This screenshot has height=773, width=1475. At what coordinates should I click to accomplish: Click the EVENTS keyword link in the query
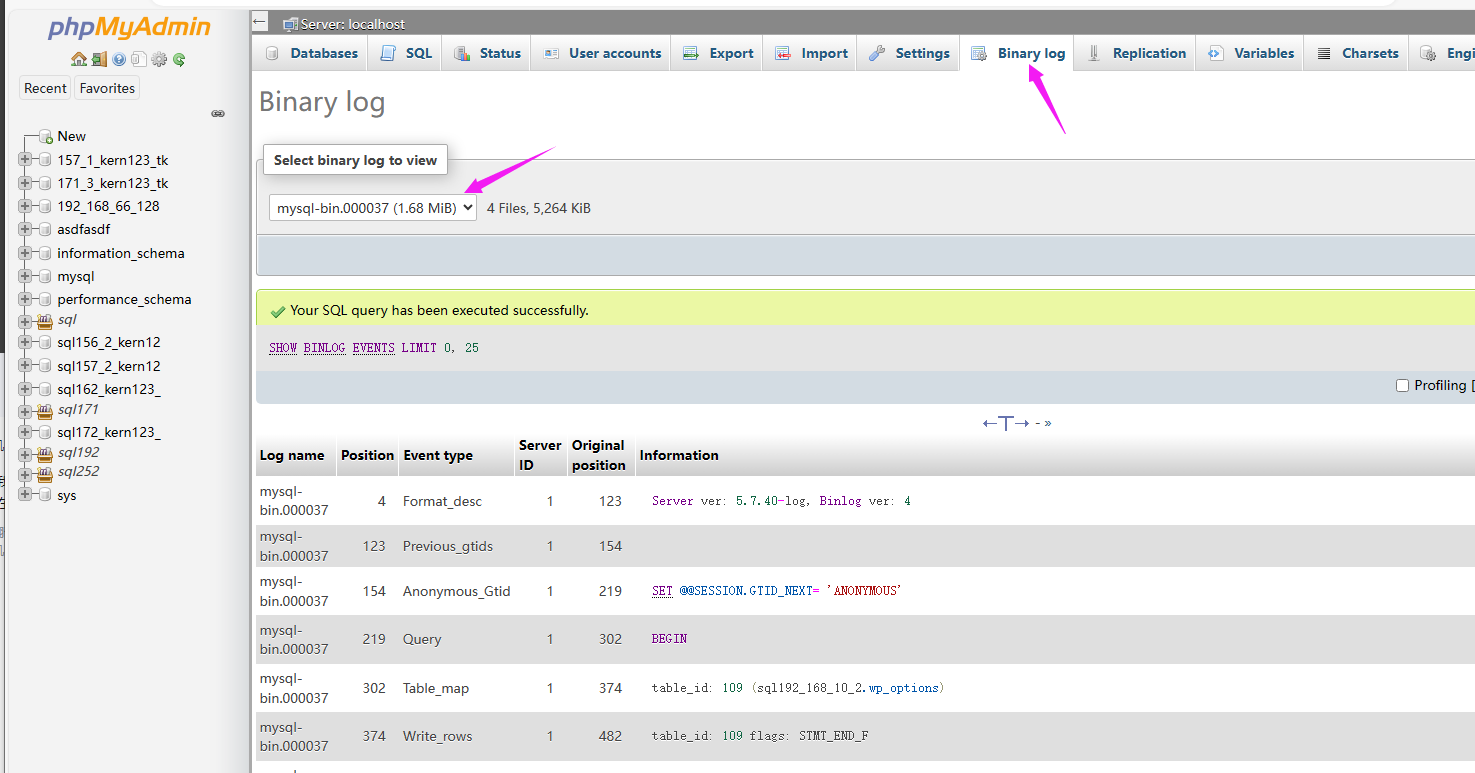[x=374, y=348]
